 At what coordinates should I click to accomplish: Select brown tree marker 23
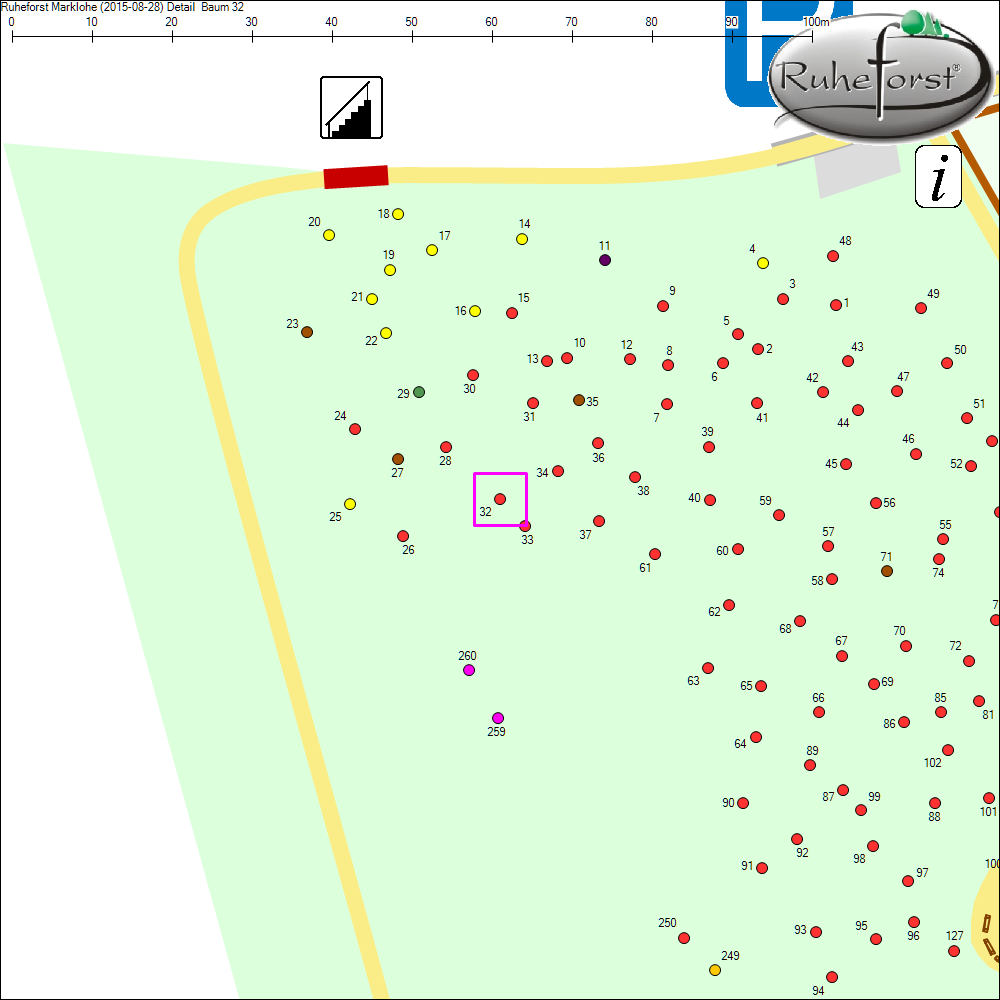[307, 332]
